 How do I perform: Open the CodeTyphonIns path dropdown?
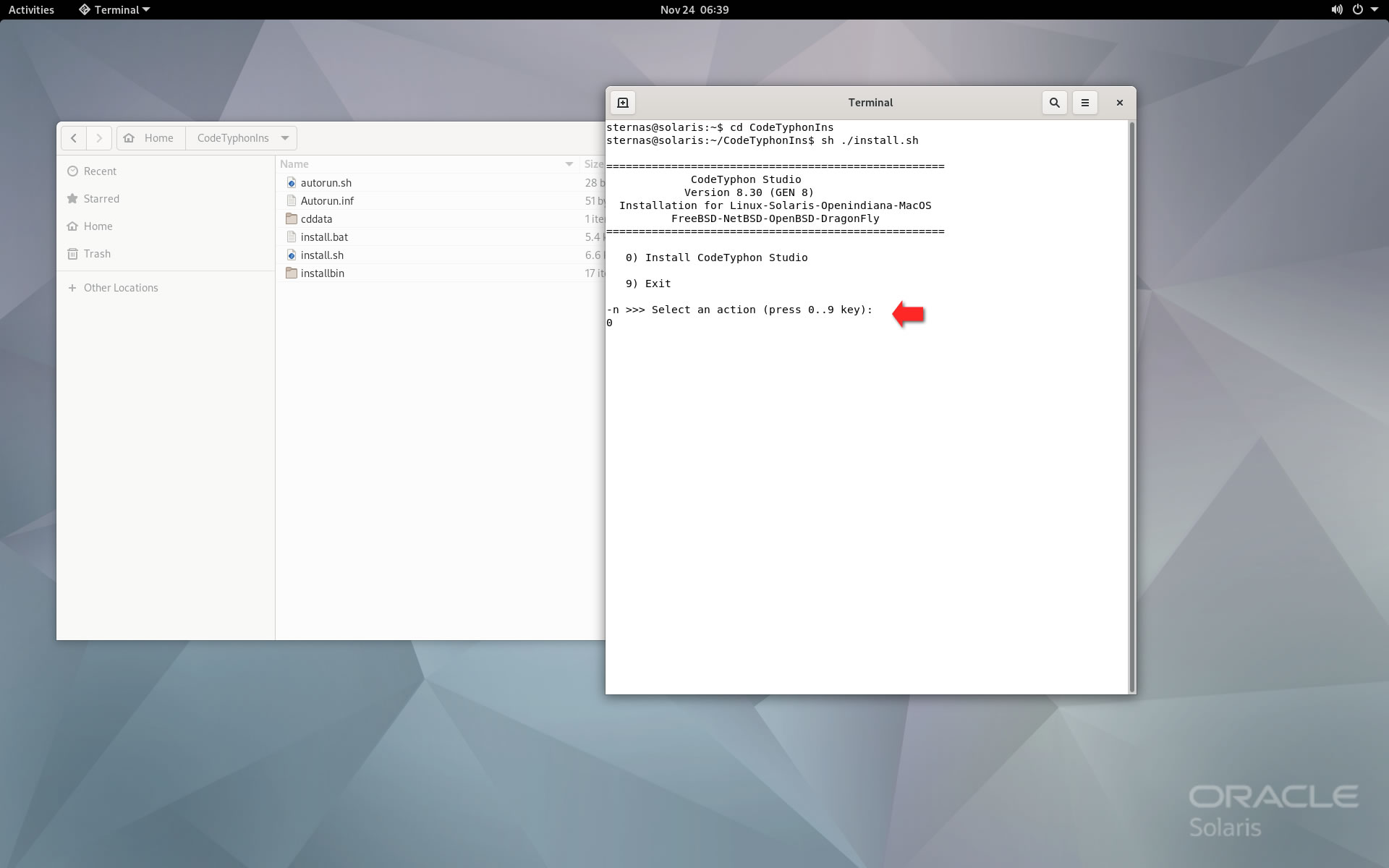[284, 138]
